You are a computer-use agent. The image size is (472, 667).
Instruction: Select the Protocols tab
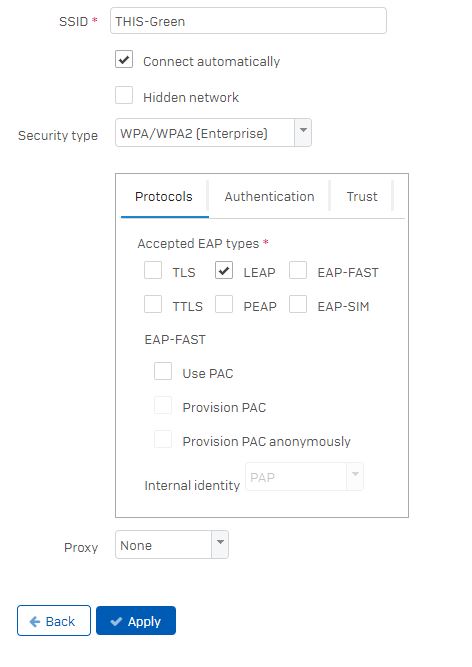[164, 197]
